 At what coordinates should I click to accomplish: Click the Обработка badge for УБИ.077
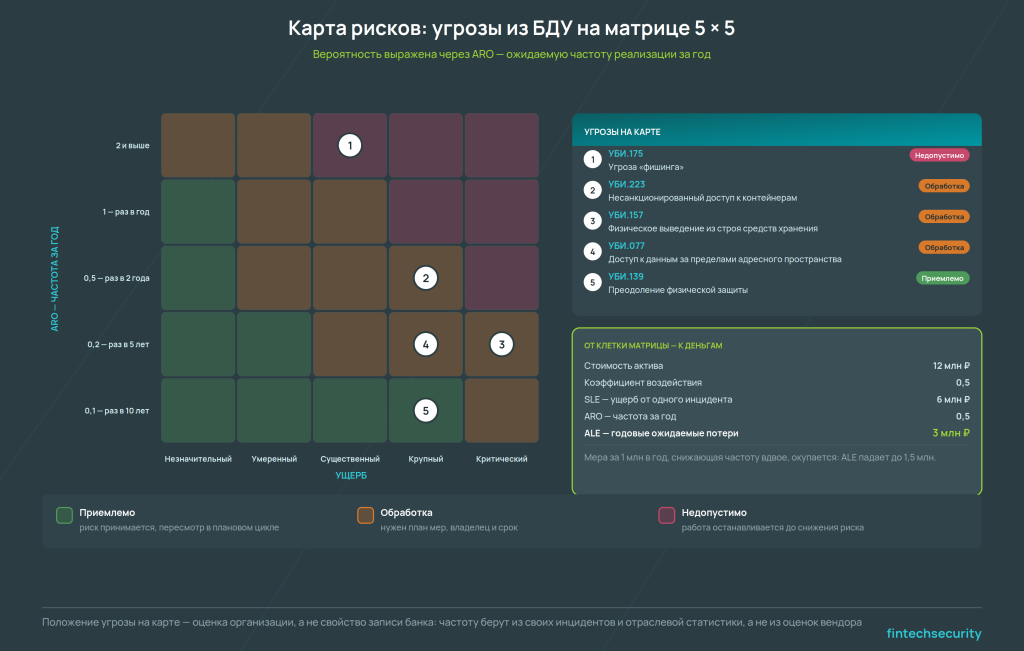(x=944, y=247)
